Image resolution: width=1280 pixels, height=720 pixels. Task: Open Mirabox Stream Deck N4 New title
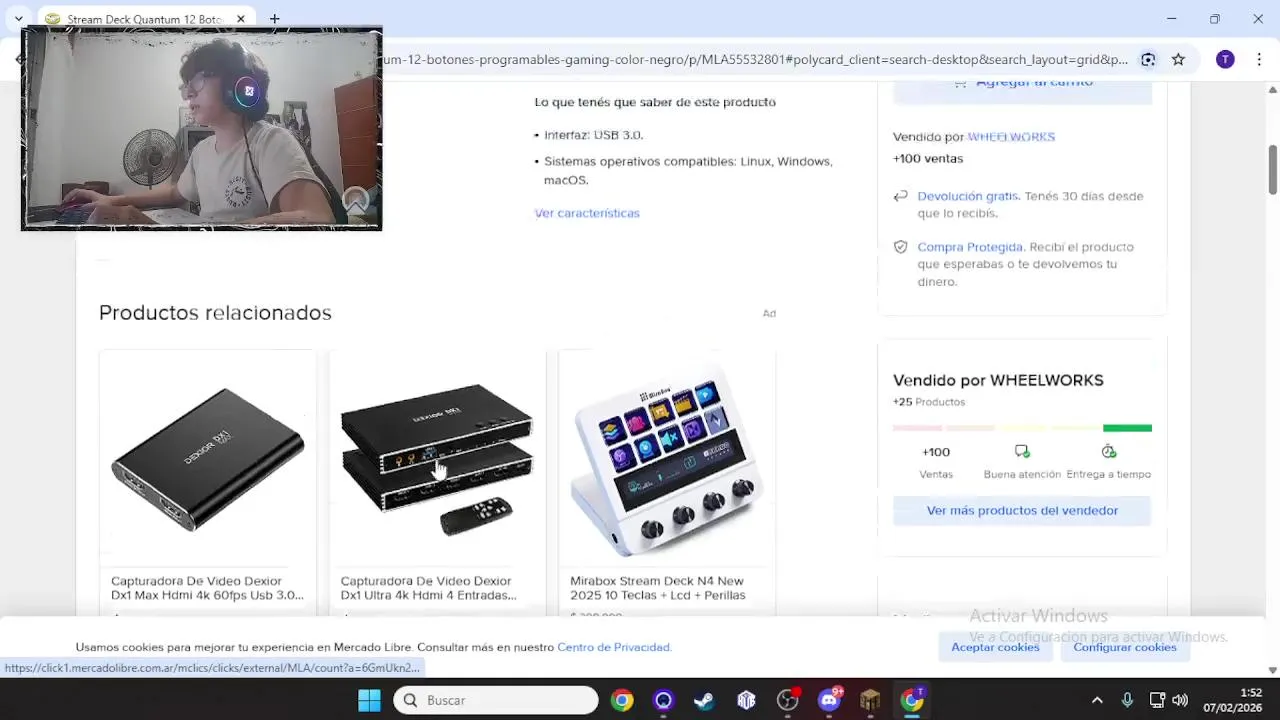tap(657, 588)
